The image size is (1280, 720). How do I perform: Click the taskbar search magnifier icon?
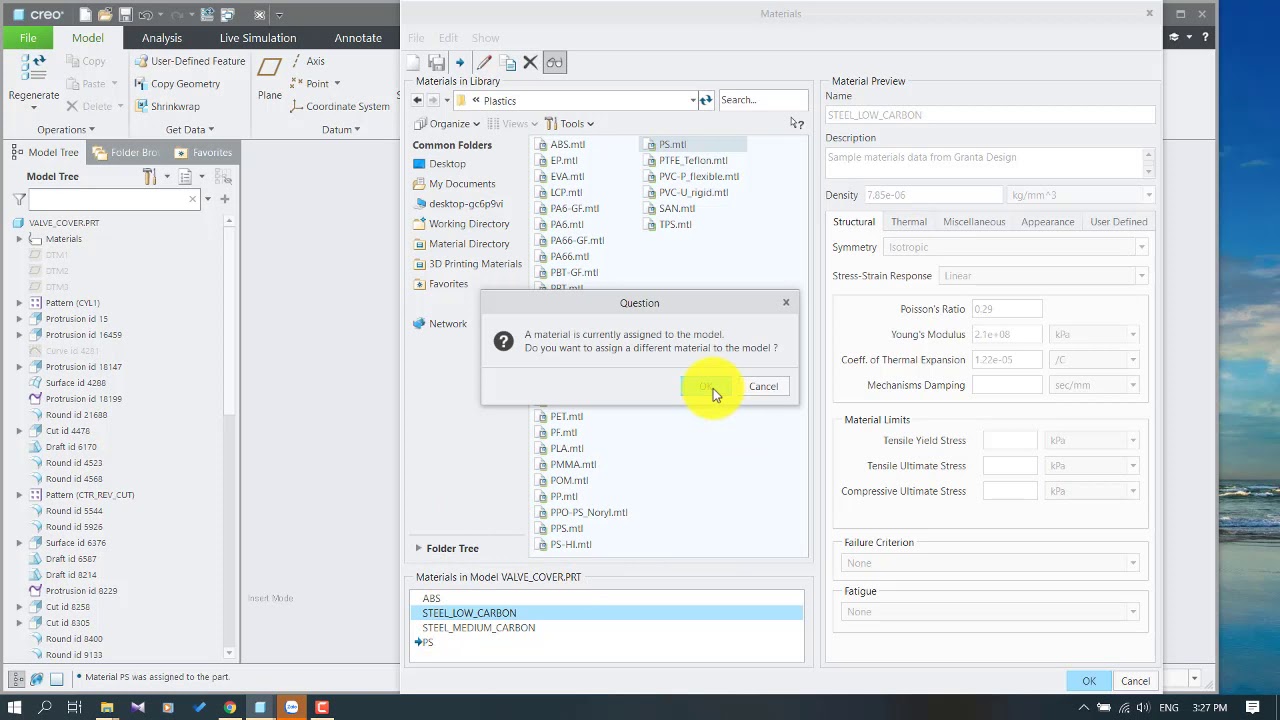(45, 707)
